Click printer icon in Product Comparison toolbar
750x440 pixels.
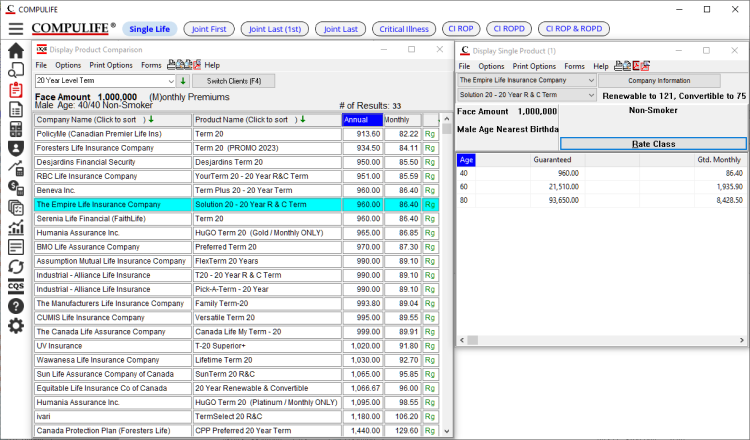tap(172, 65)
